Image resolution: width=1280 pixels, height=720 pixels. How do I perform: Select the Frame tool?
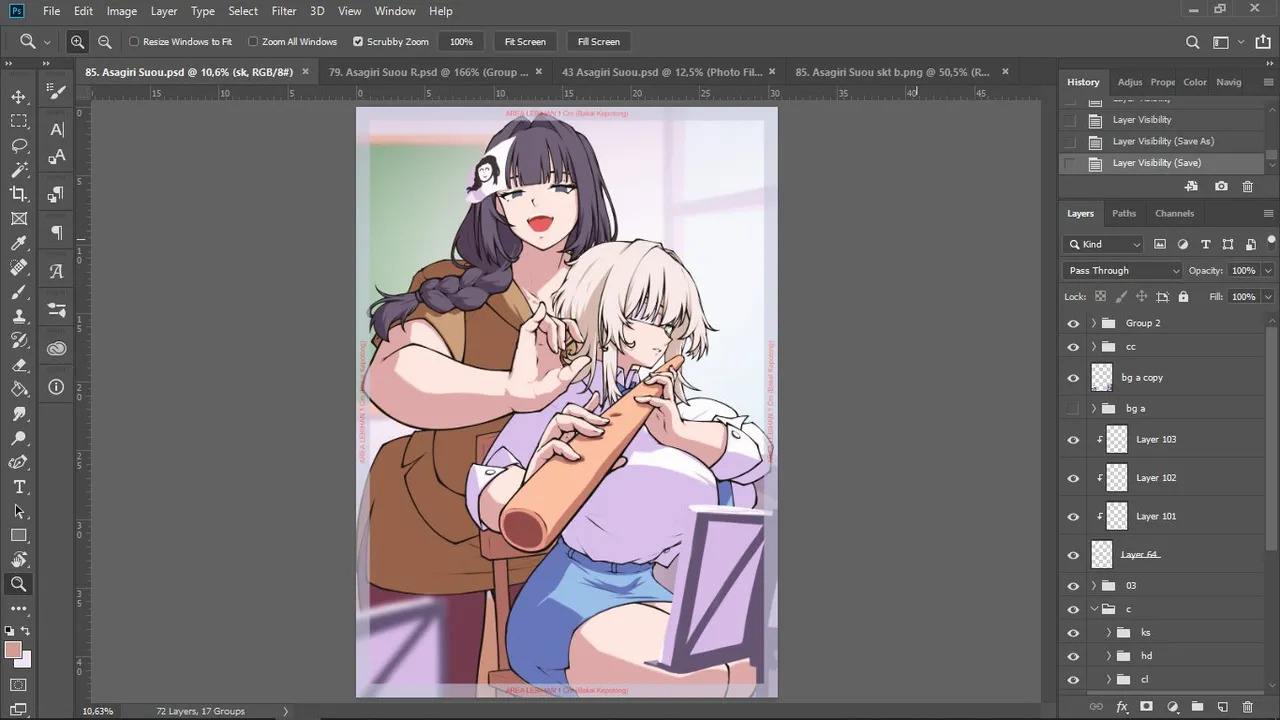pos(19,219)
